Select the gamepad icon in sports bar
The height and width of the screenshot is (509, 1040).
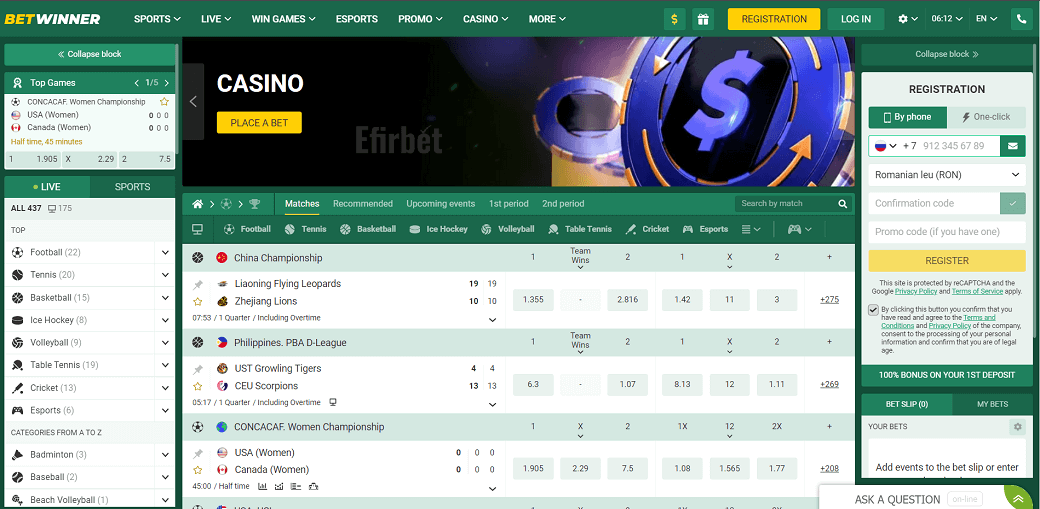tap(799, 229)
